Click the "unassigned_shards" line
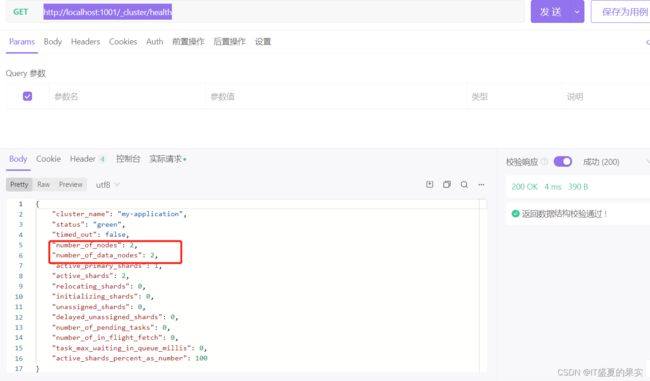650x381 pixels. tap(99, 307)
